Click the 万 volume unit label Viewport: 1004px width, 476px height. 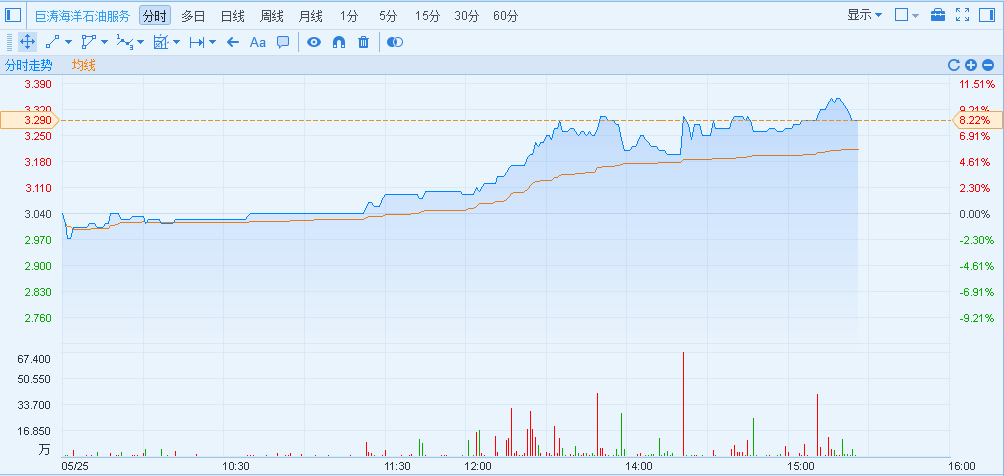tap(44, 450)
